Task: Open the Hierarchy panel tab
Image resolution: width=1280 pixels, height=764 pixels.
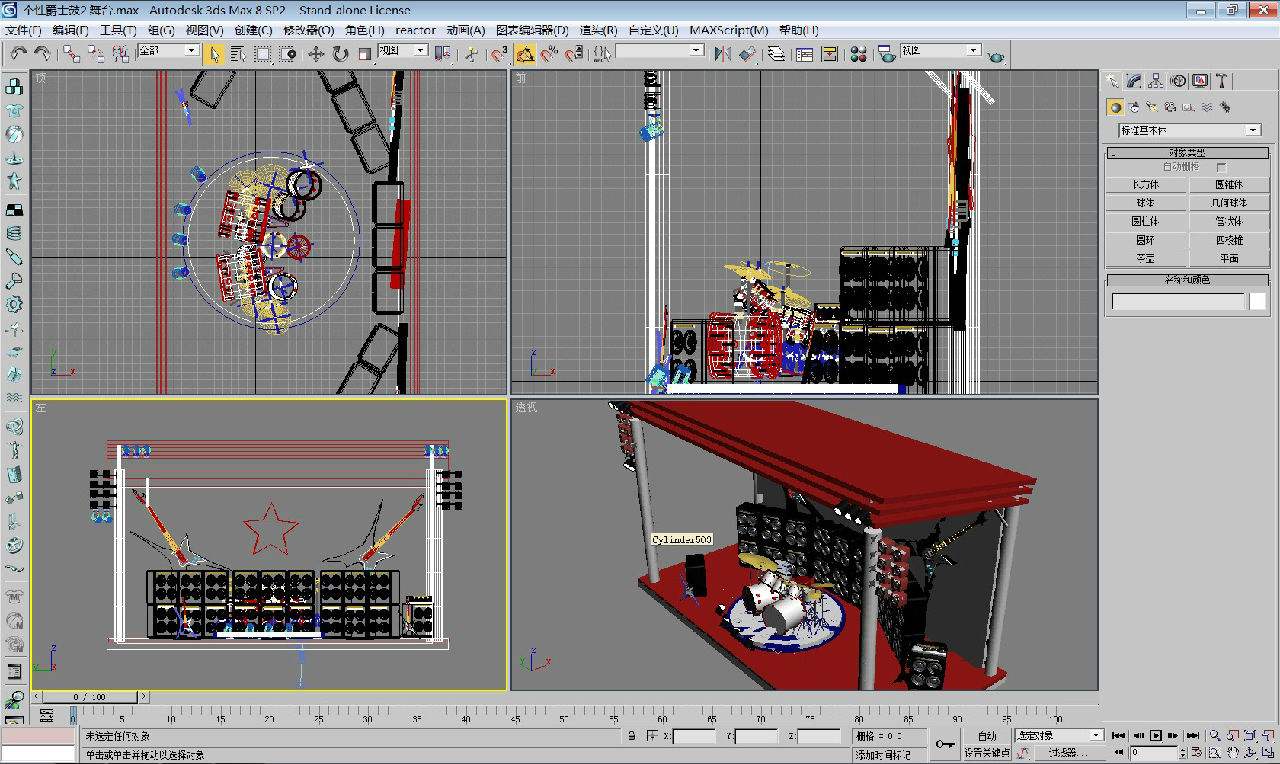Action: [1156, 81]
